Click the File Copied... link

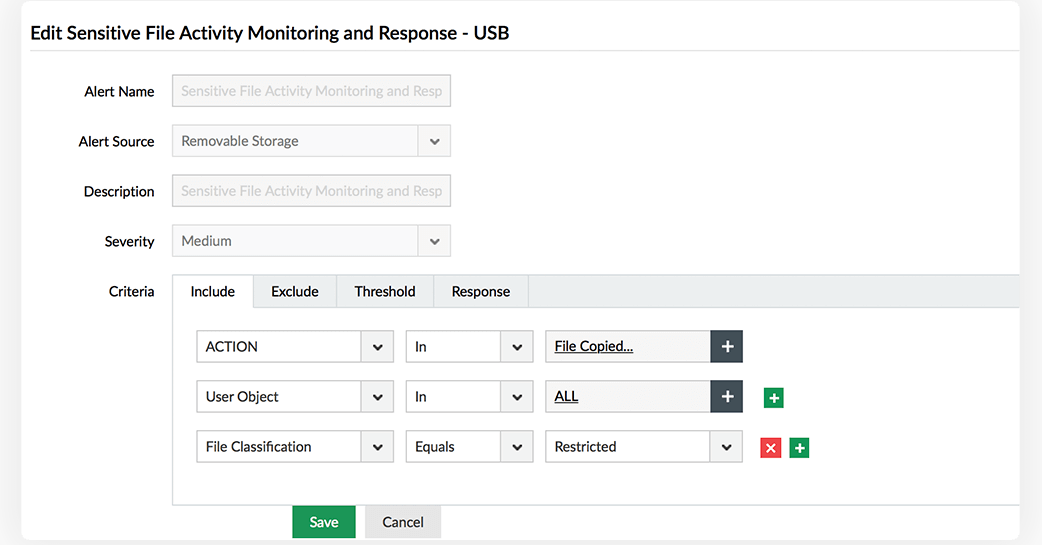[x=594, y=347]
